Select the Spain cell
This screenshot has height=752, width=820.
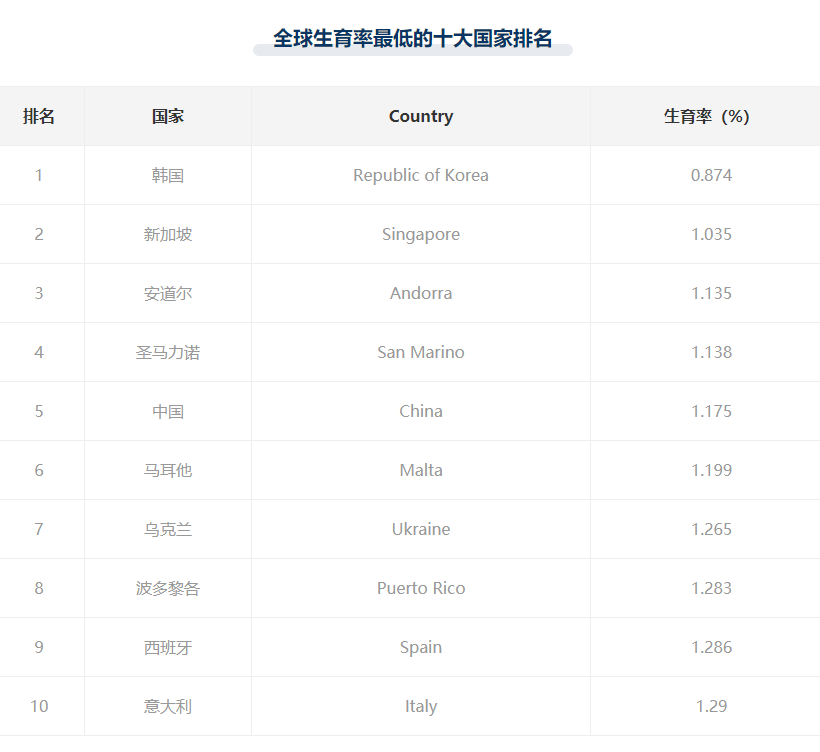[x=421, y=648]
